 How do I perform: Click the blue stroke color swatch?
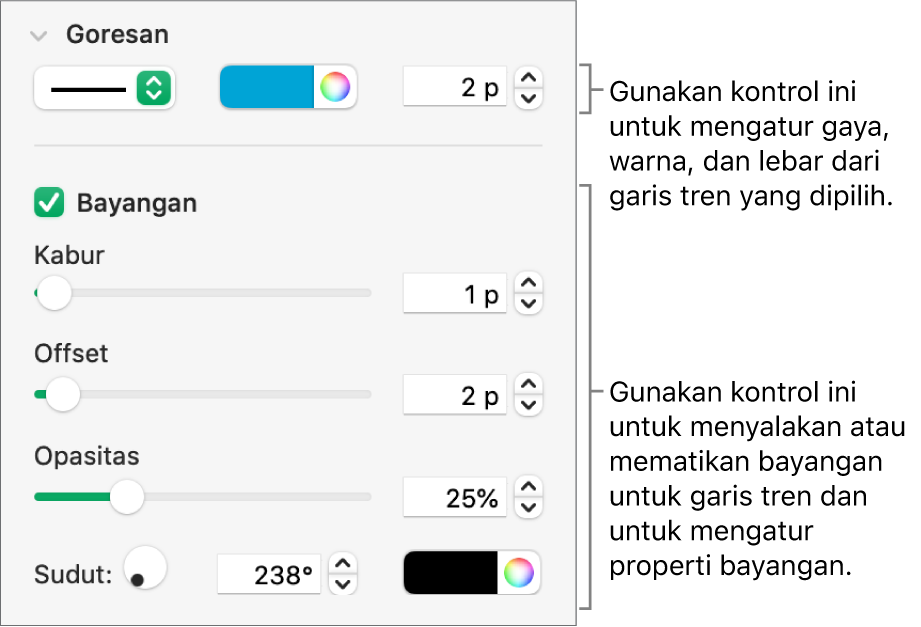tap(266, 89)
